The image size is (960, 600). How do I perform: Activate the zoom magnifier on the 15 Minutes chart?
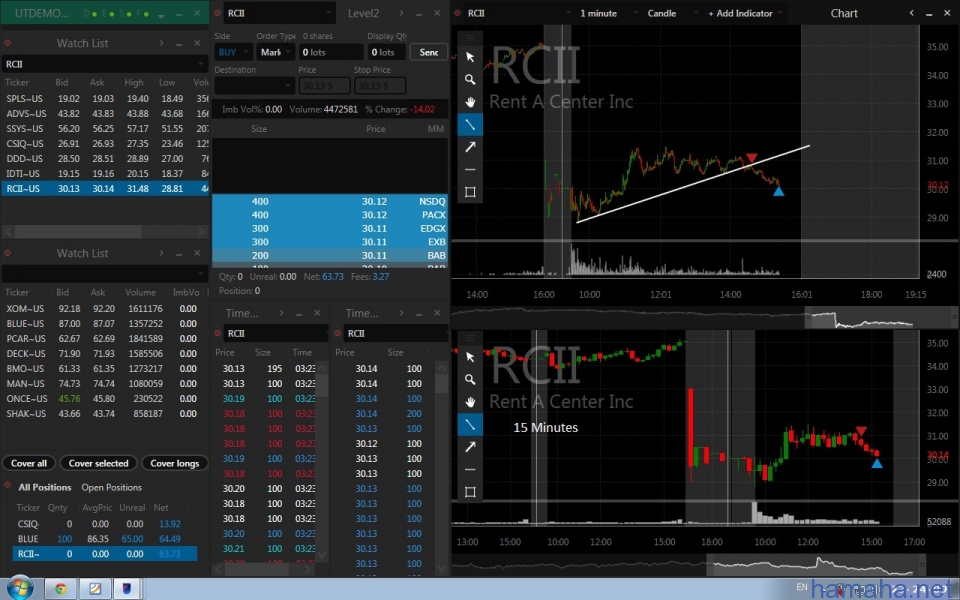point(470,380)
